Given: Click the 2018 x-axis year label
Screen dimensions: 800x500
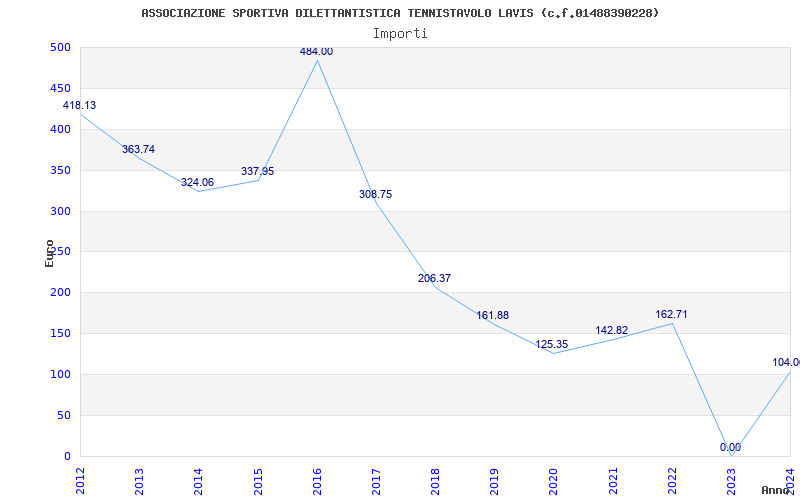Looking at the screenshot, I should [x=435, y=481].
